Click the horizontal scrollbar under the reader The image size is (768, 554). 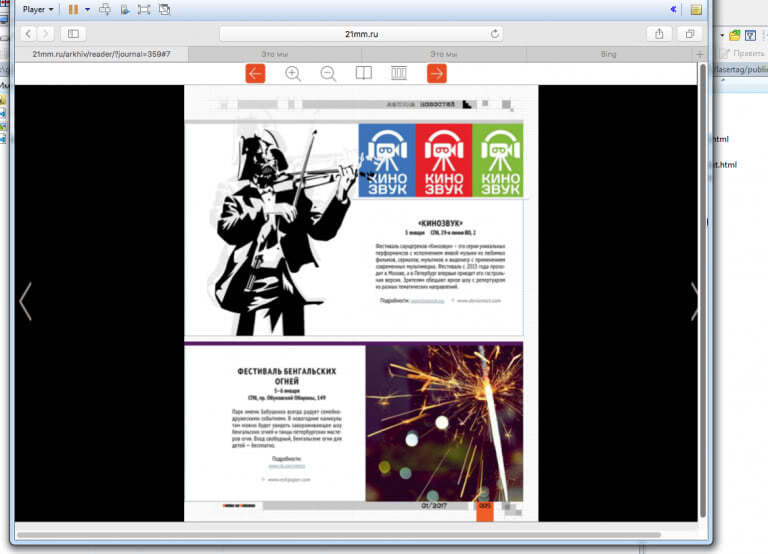[339, 535]
